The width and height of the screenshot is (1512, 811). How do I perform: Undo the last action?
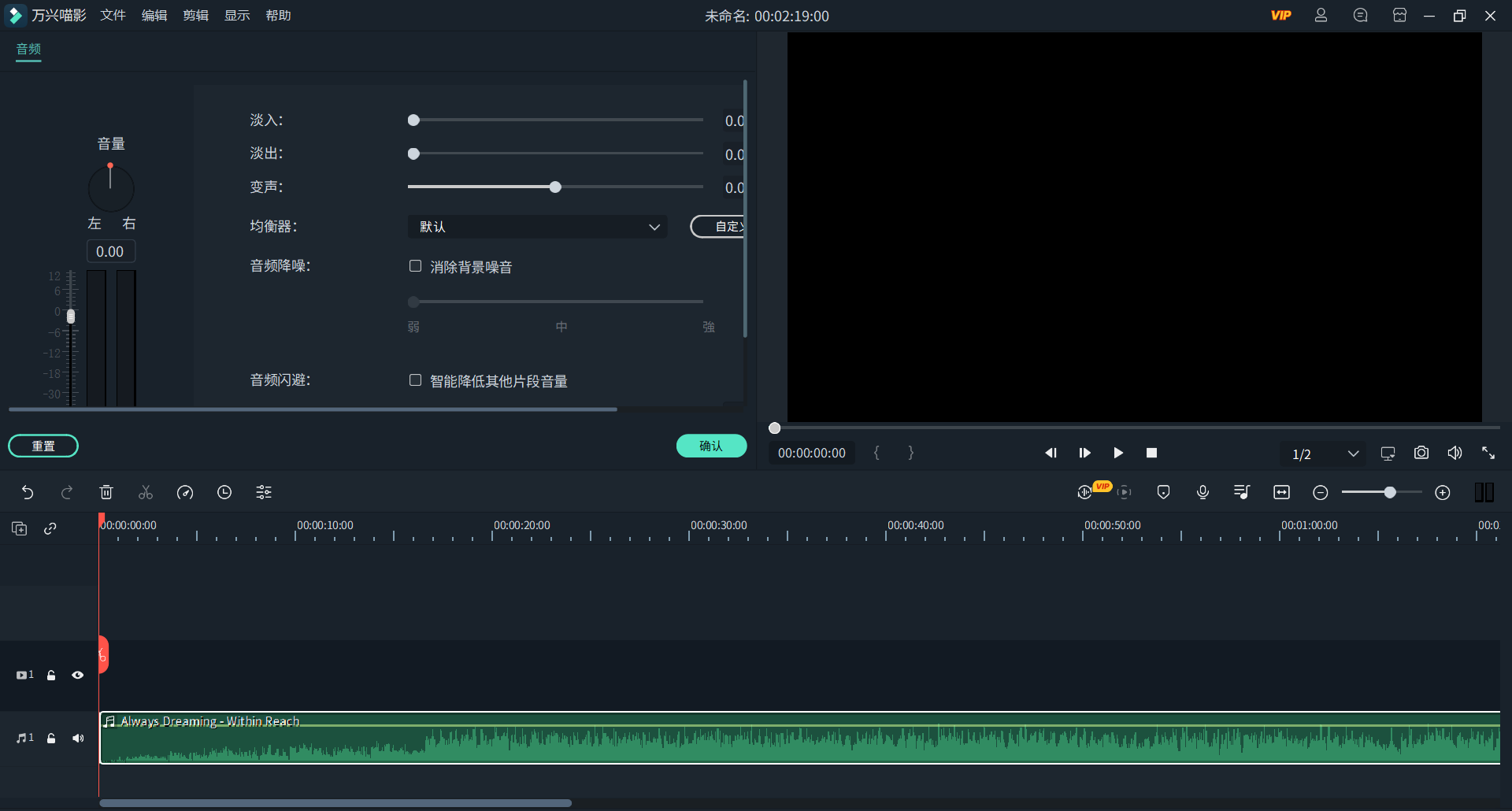[x=28, y=492]
